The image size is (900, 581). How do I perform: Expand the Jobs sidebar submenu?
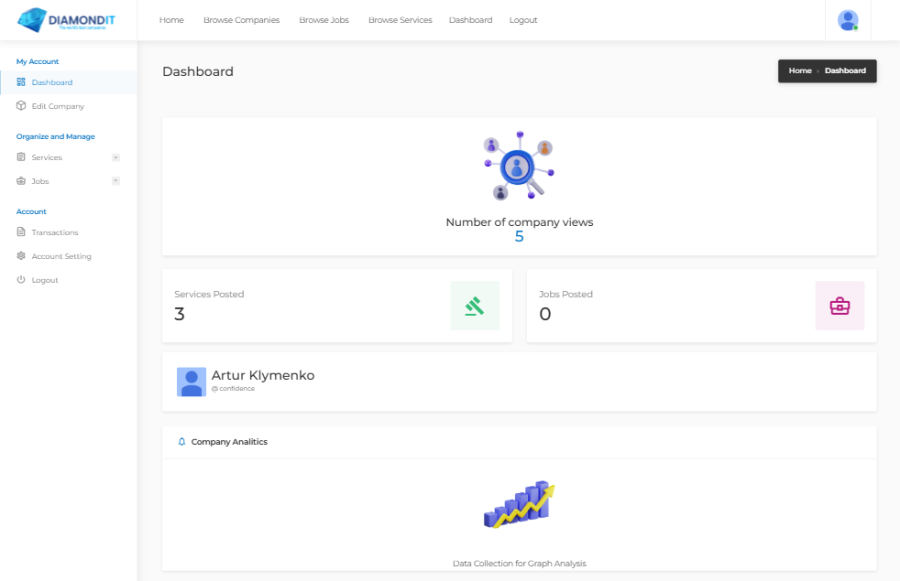pos(117,181)
